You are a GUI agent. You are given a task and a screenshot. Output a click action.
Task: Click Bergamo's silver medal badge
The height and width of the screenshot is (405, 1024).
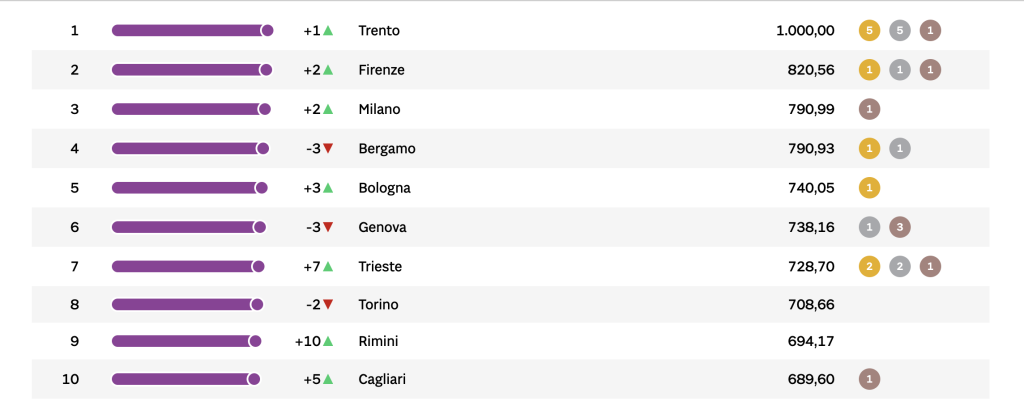[899, 148]
